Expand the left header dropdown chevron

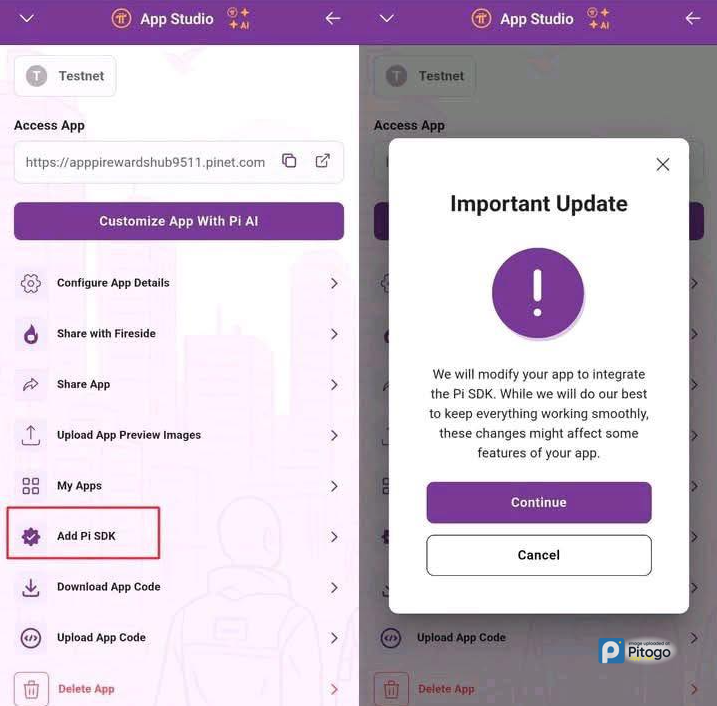point(27,19)
